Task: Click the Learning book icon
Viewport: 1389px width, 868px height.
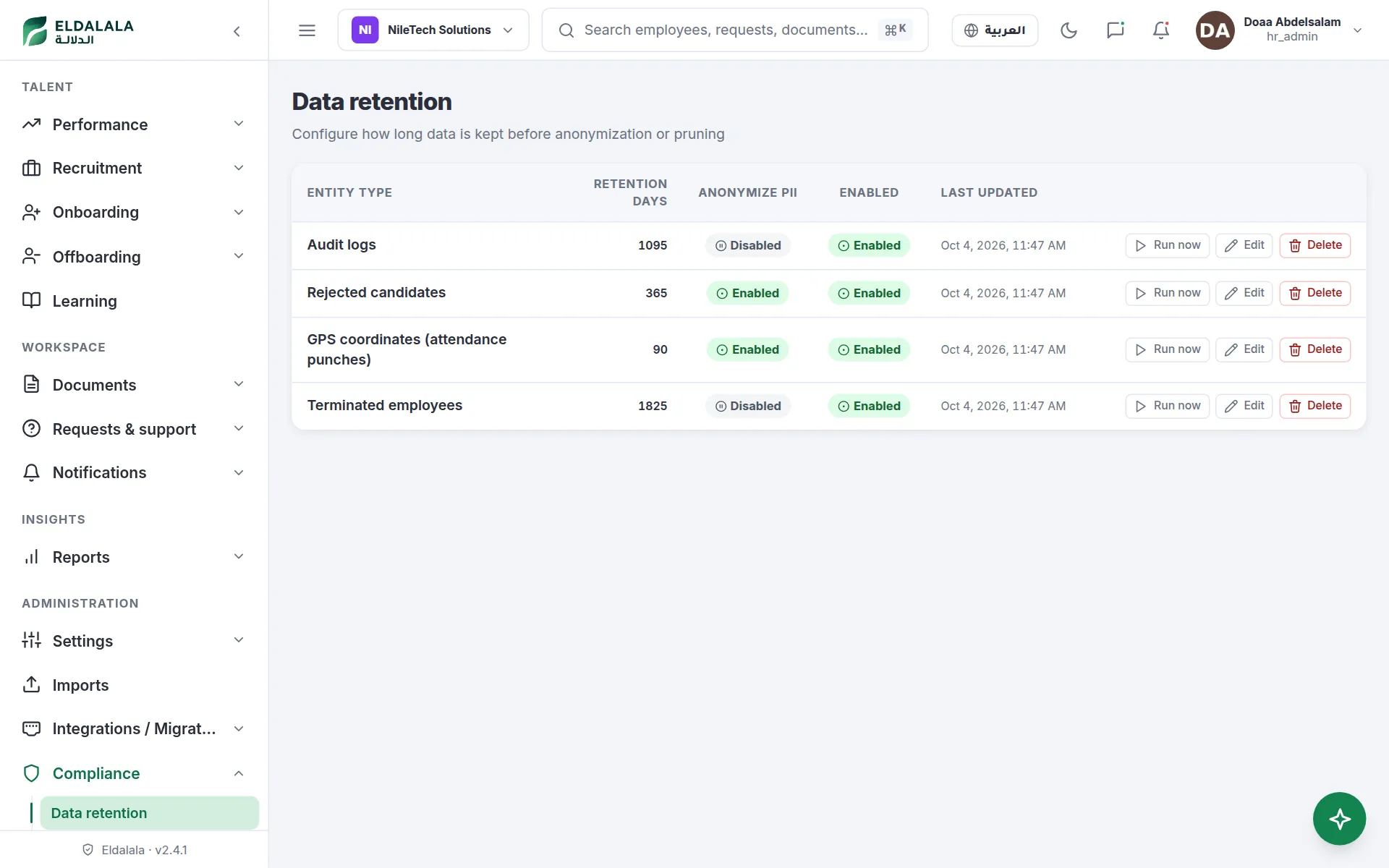Action: coord(31,301)
